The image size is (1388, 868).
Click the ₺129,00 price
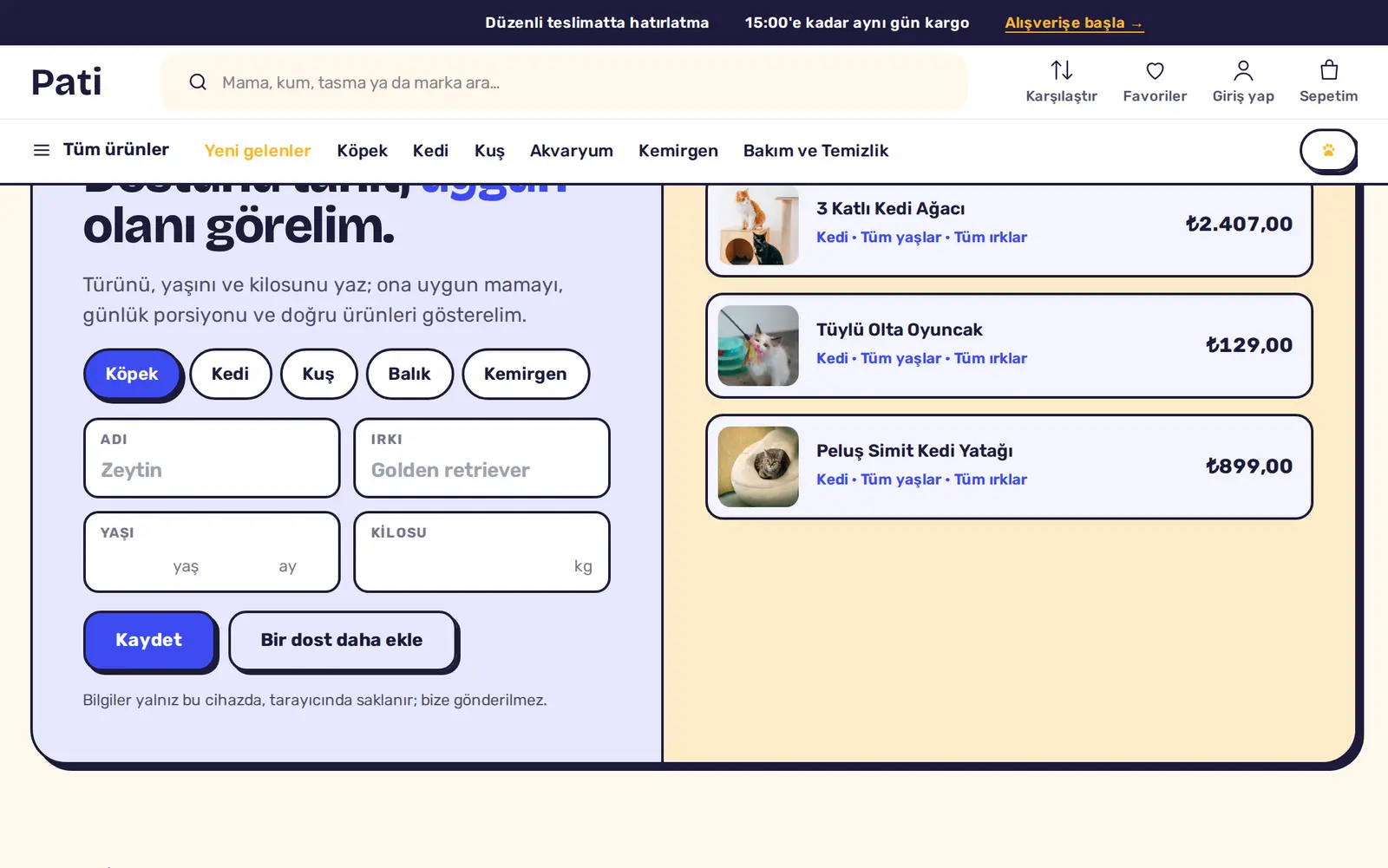[x=1249, y=345]
